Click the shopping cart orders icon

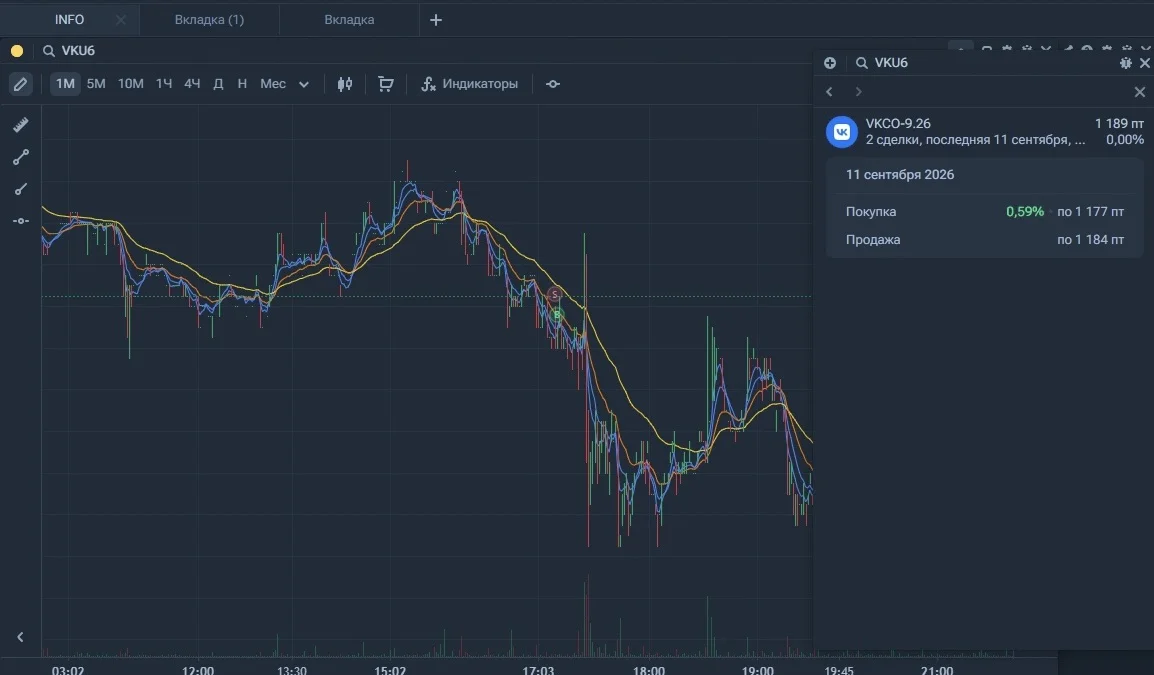(x=386, y=84)
